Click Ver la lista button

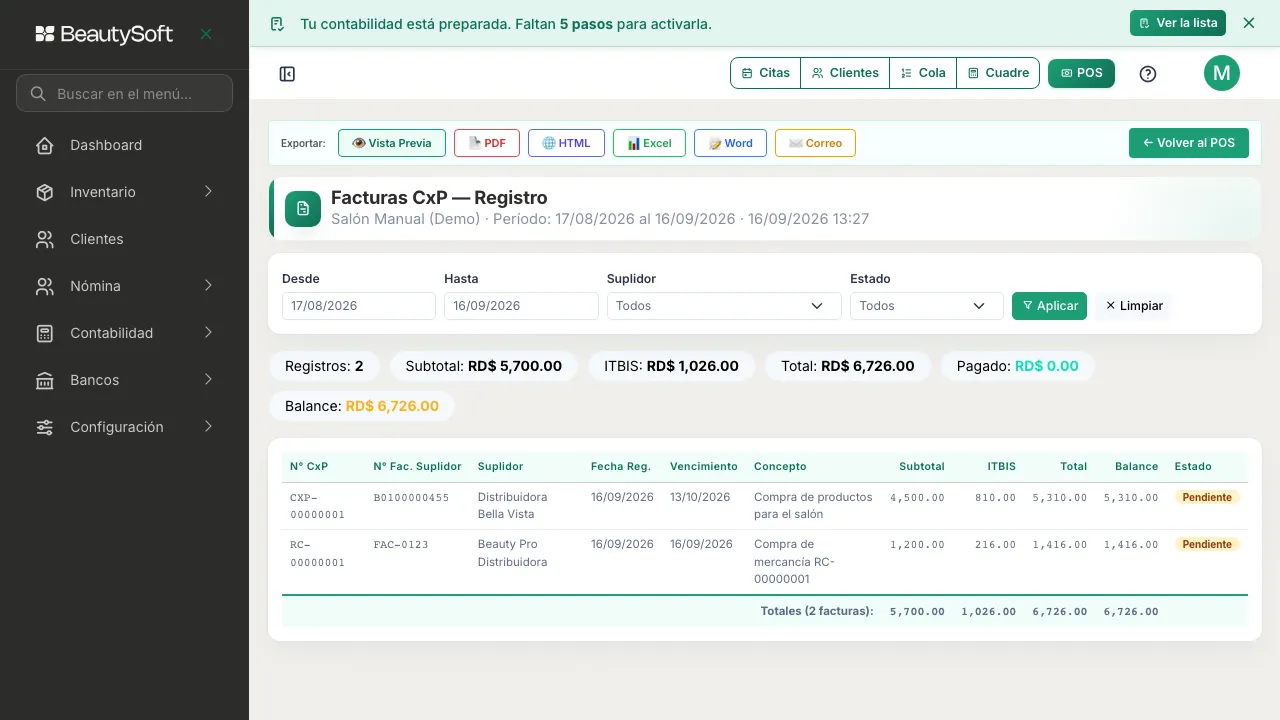coord(1178,23)
